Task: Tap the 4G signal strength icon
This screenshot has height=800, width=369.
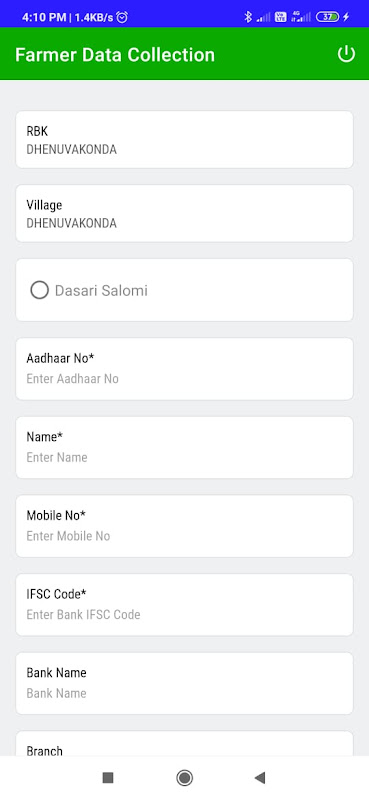Action: 301,17
